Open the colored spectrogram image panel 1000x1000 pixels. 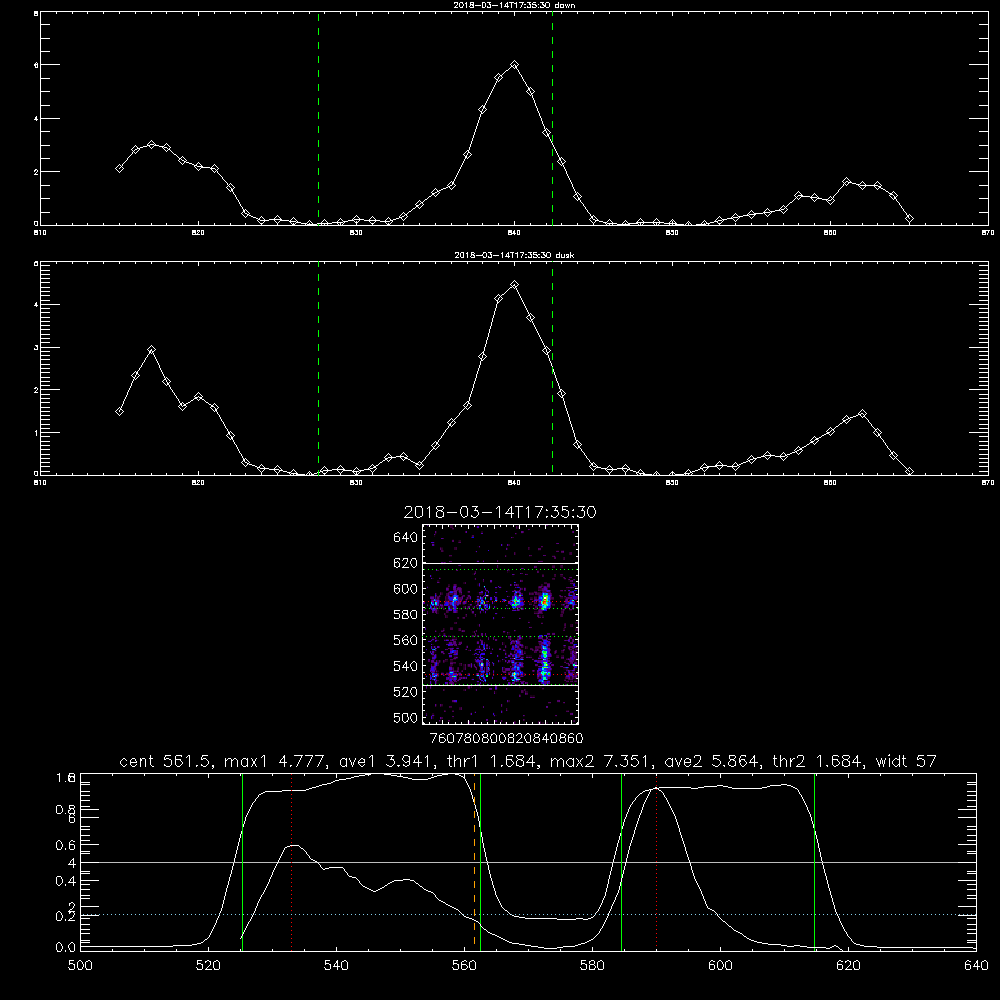point(501,624)
